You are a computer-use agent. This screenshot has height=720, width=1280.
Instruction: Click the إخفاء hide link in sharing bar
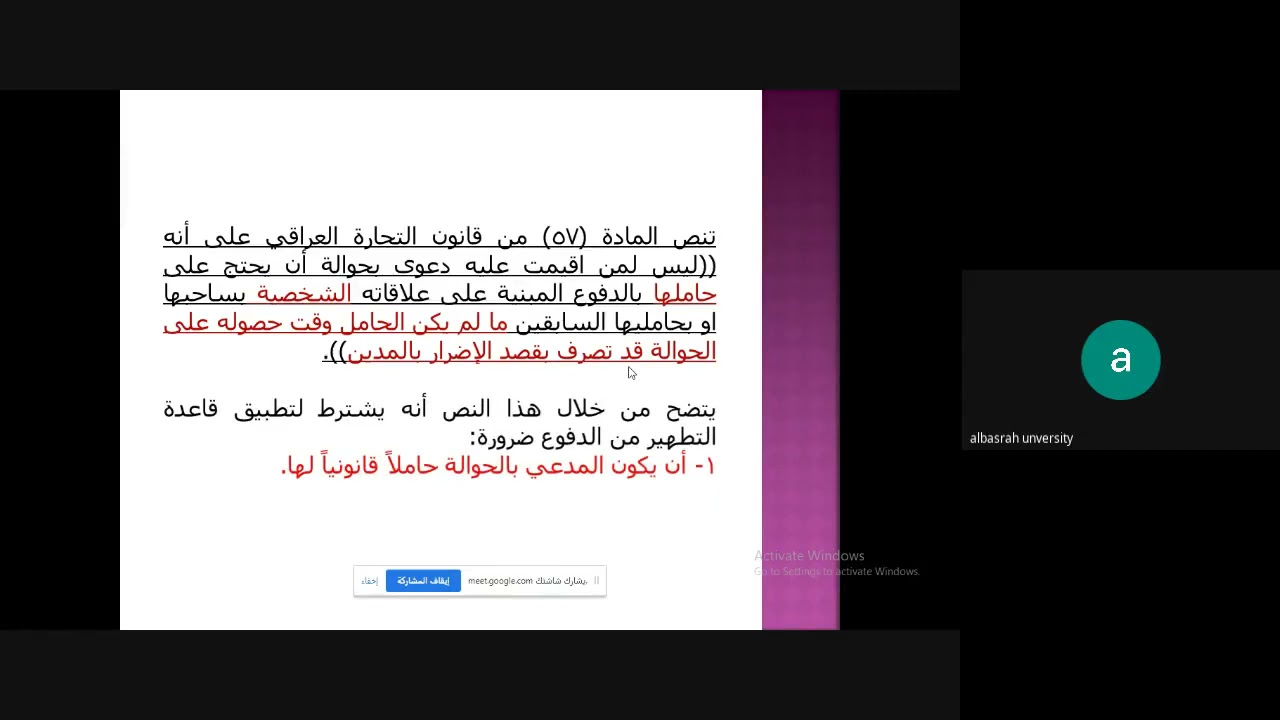pyautogui.click(x=370, y=581)
